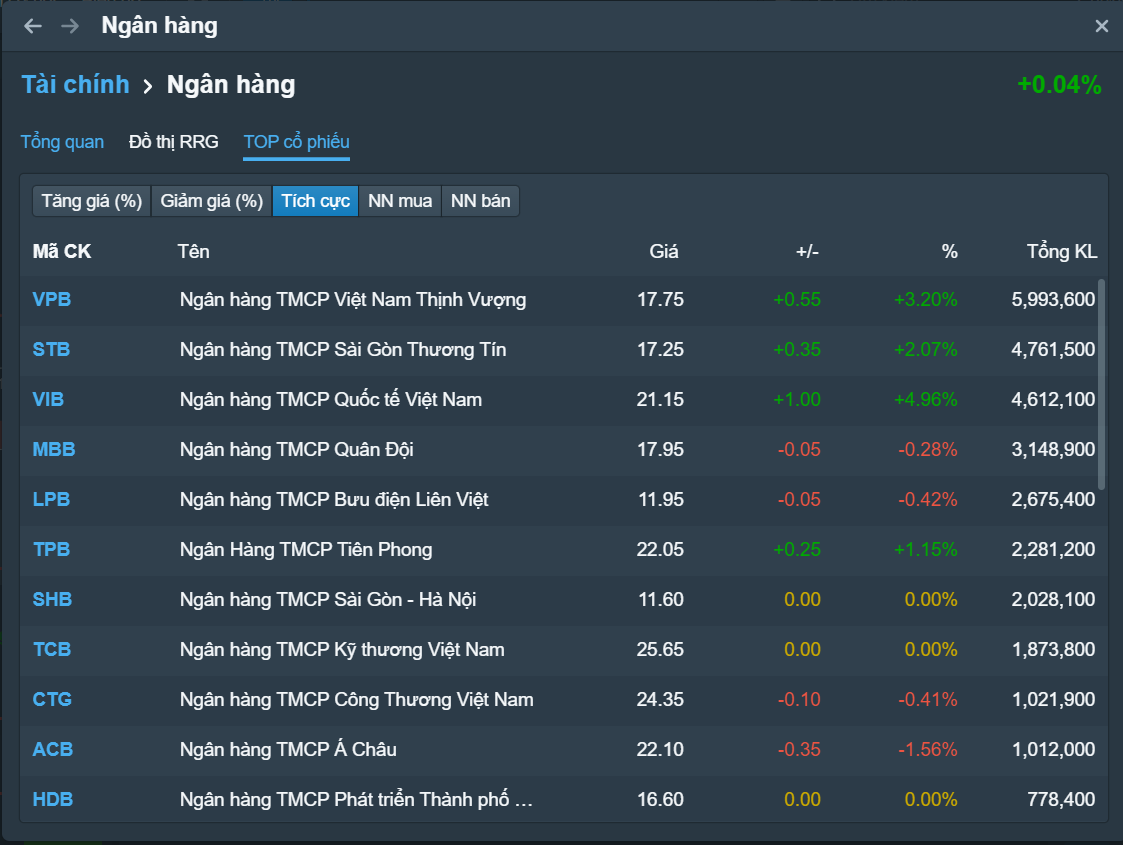Click the CTG change percent -0.41%
Viewport: 1123px width, 845px height.
(927, 700)
